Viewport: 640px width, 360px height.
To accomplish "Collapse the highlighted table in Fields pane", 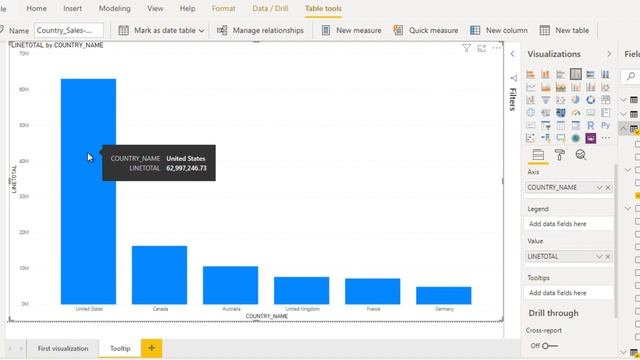I will (623, 128).
